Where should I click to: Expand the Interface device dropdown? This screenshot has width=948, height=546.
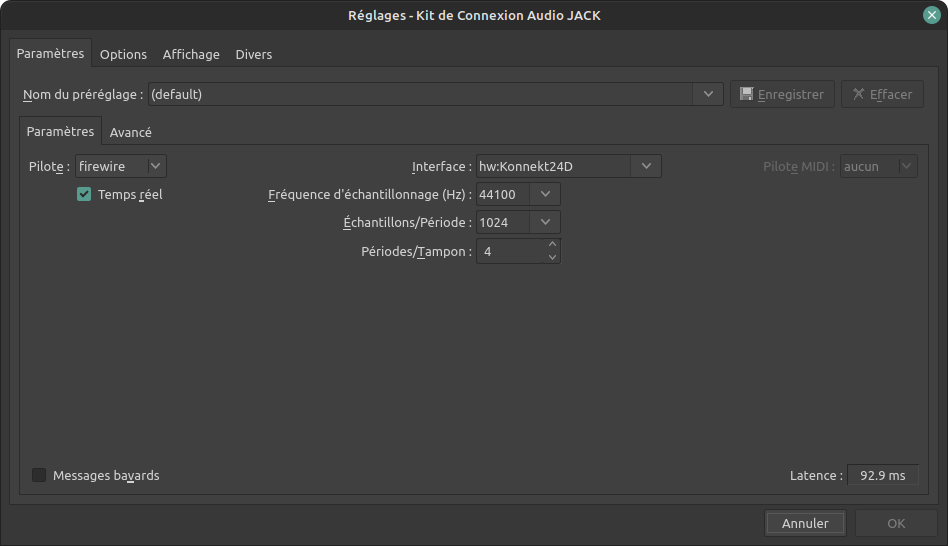645,166
